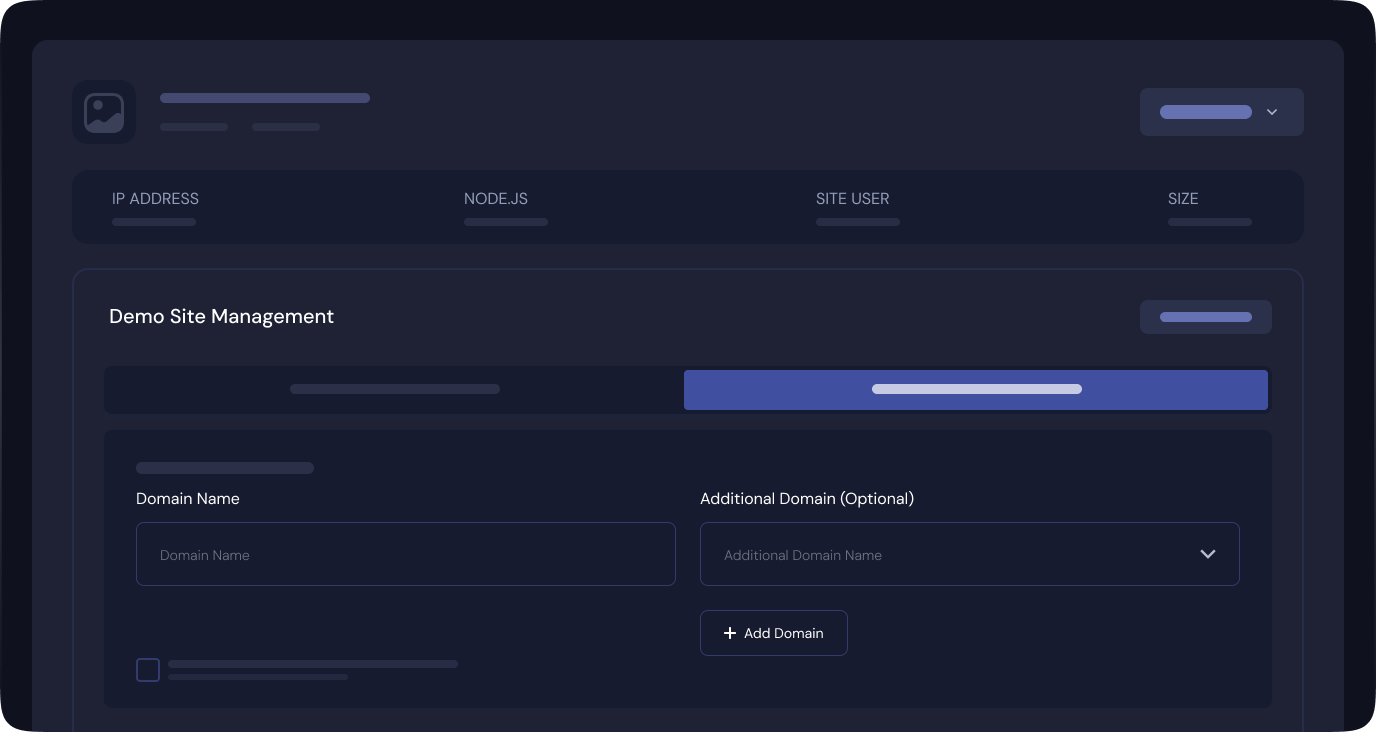Click the Demo Site Management heading
Viewport: 1376px width, 732px height.
(x=221, y=316)
